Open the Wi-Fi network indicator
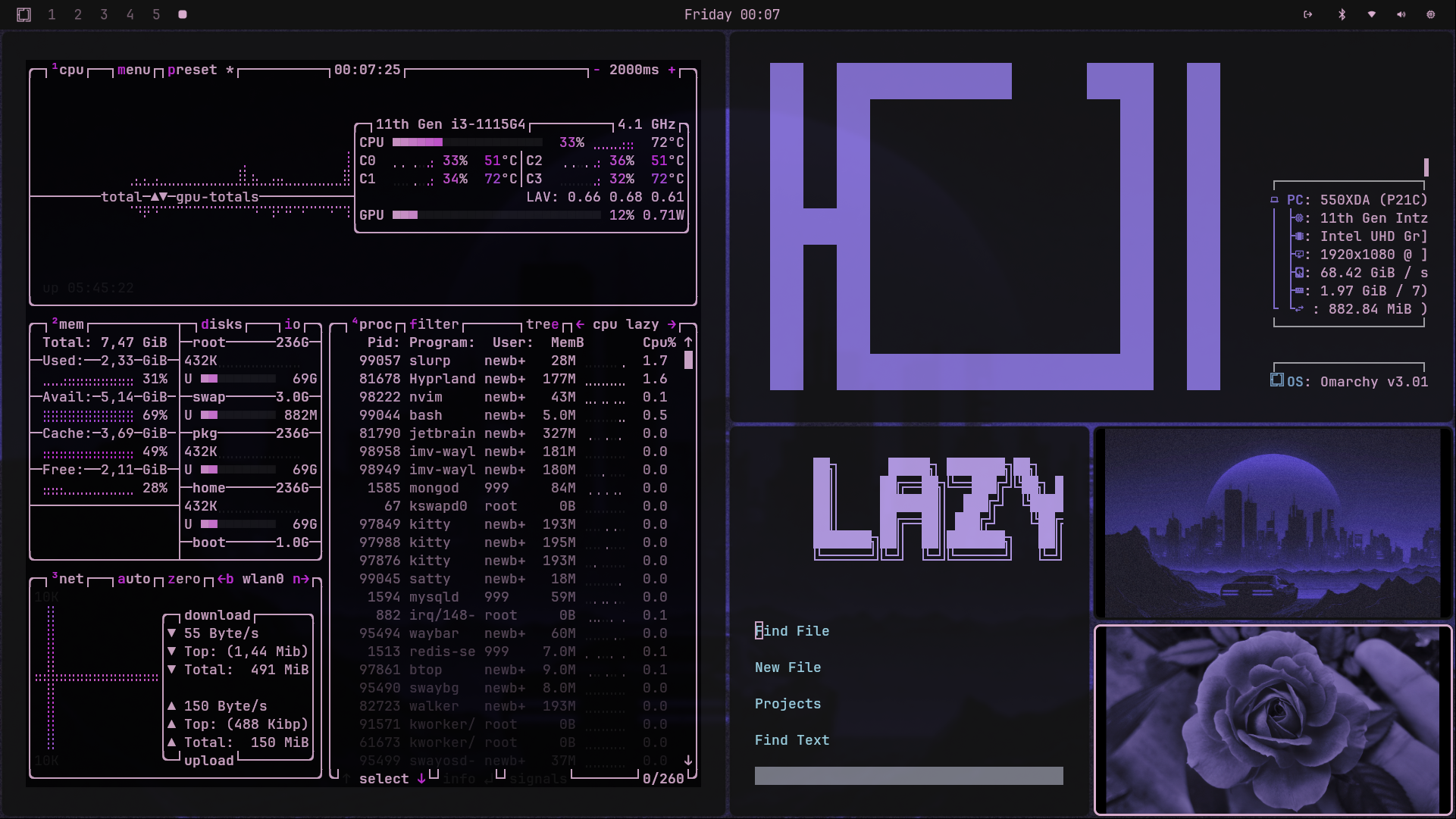This screenshot has height=819, width=1456. point(1371,14)
